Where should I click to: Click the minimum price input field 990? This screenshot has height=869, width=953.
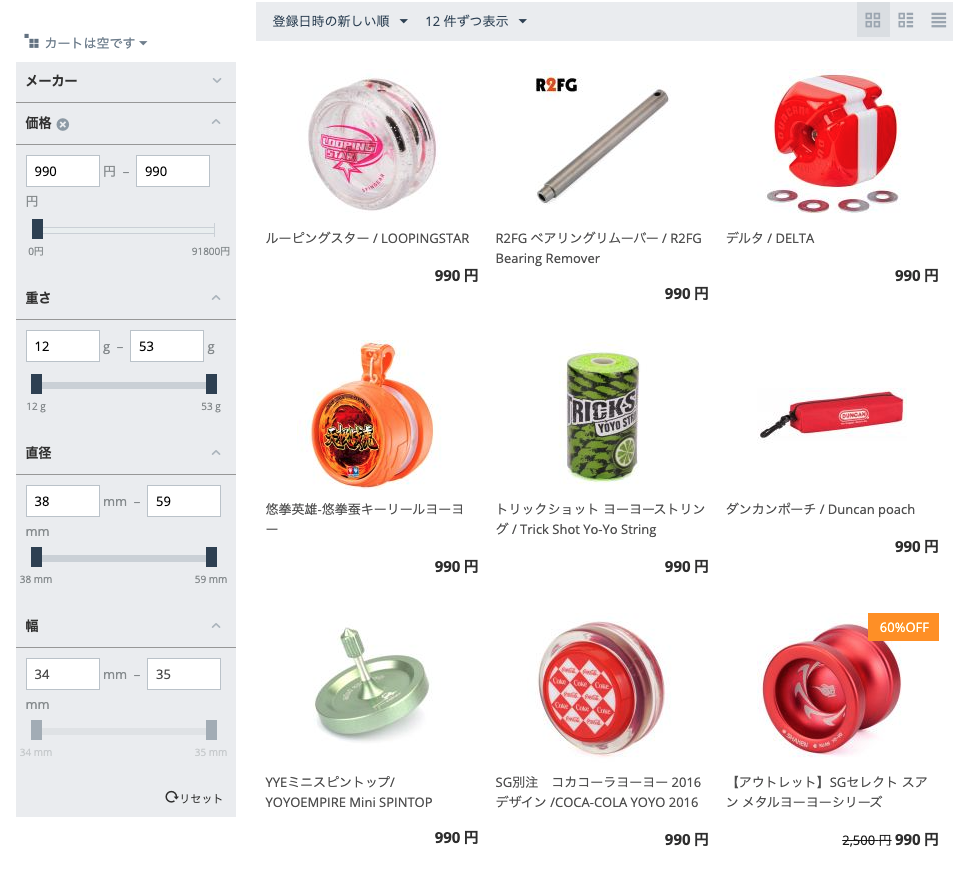point(63,171)
